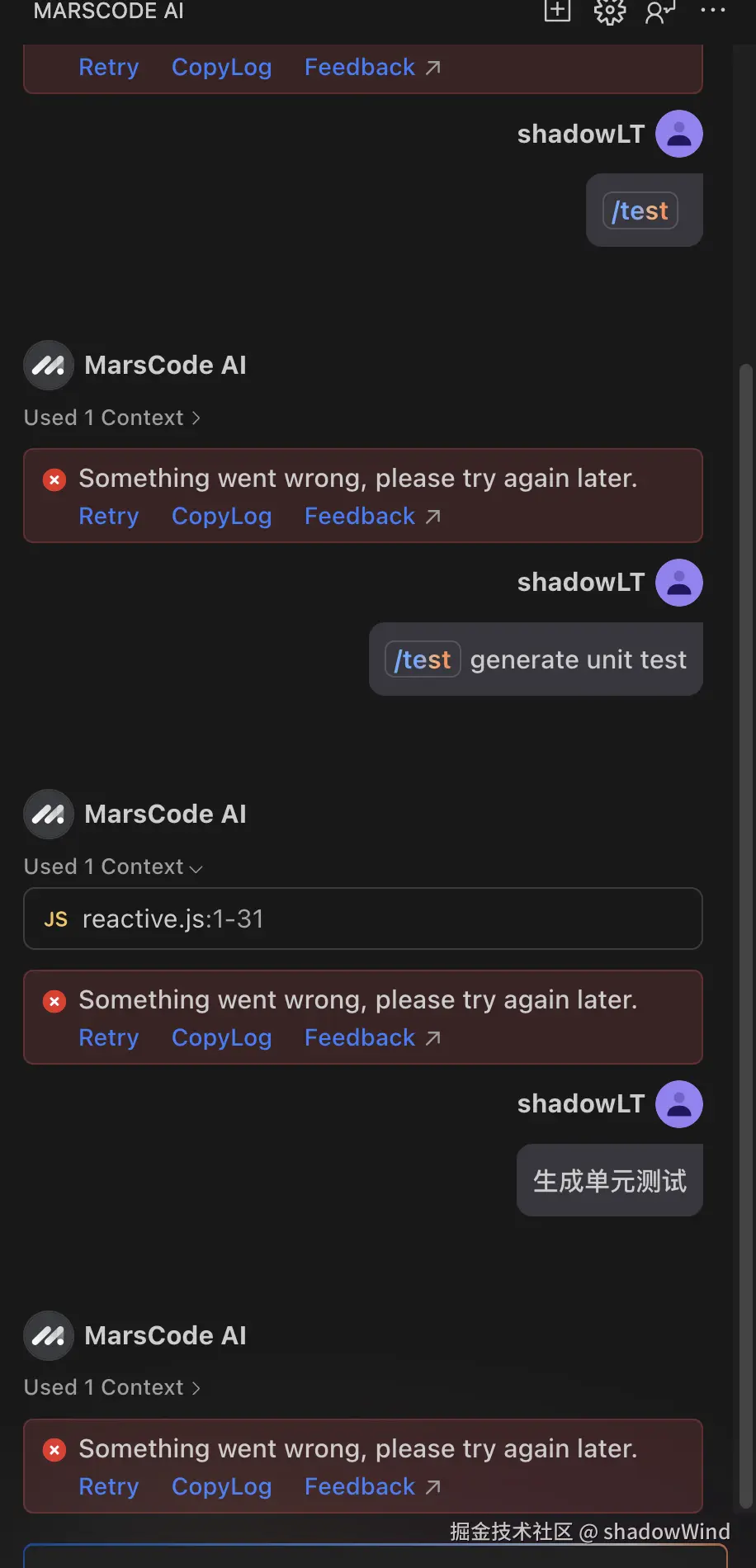The width and height of the screenshot is (756, 1568).
Task: Select the reactive.js:1-31 context chip
Action: [x=172, y=919]
